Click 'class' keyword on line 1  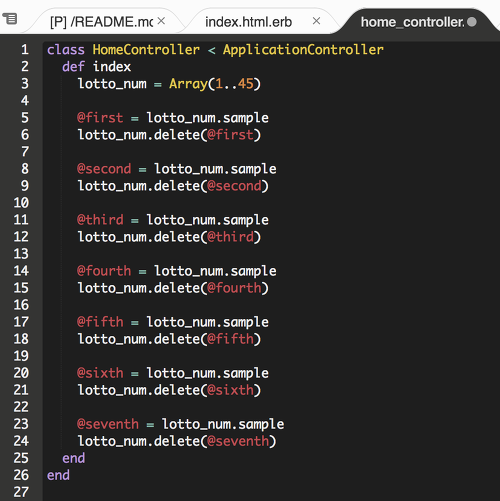coord(66,50)
